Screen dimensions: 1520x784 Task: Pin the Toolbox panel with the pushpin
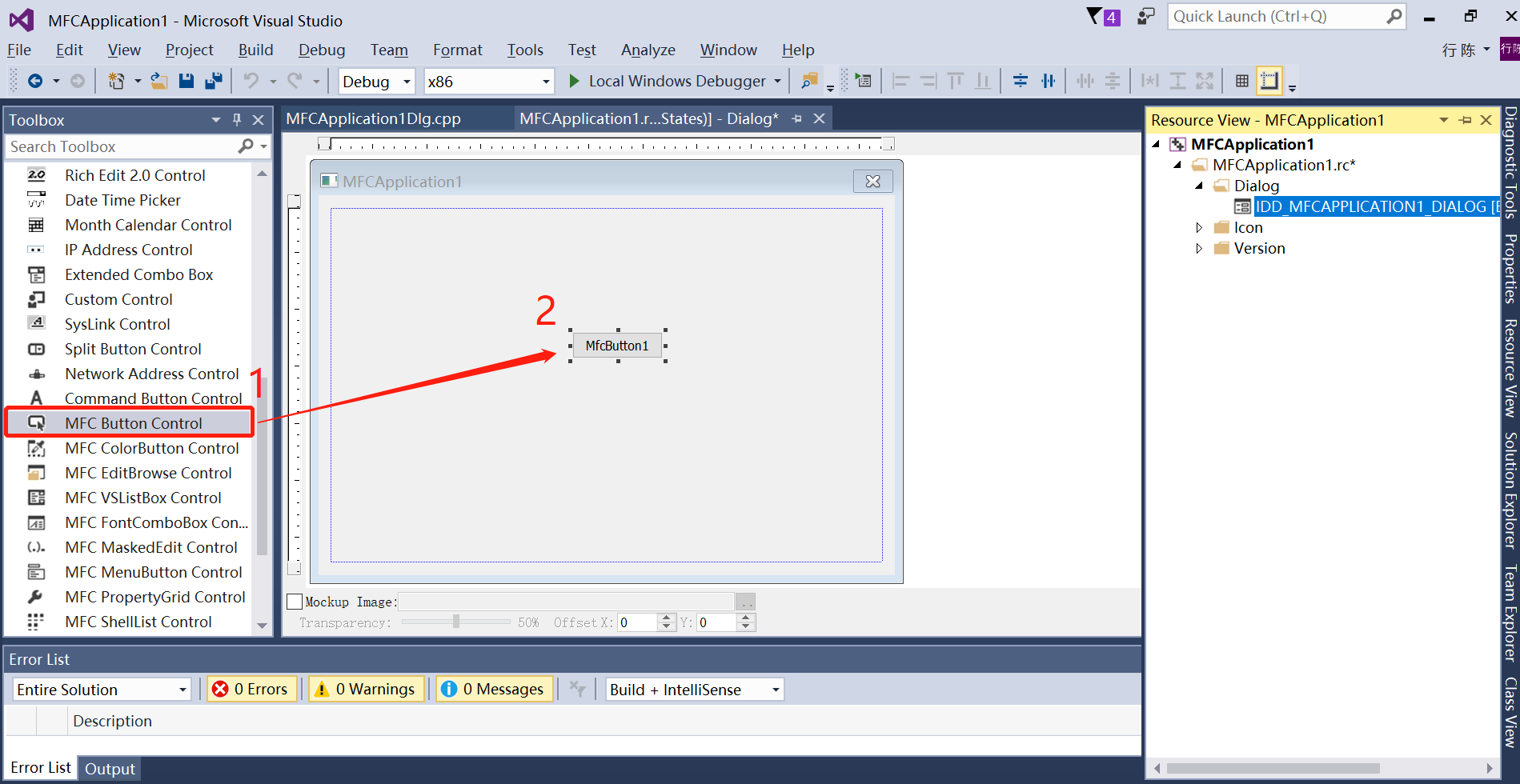pos(237,119)
